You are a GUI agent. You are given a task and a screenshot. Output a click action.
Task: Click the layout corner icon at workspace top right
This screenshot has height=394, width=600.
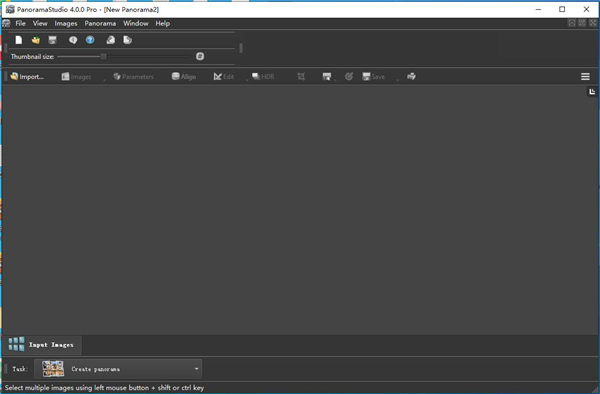(592, 91)
